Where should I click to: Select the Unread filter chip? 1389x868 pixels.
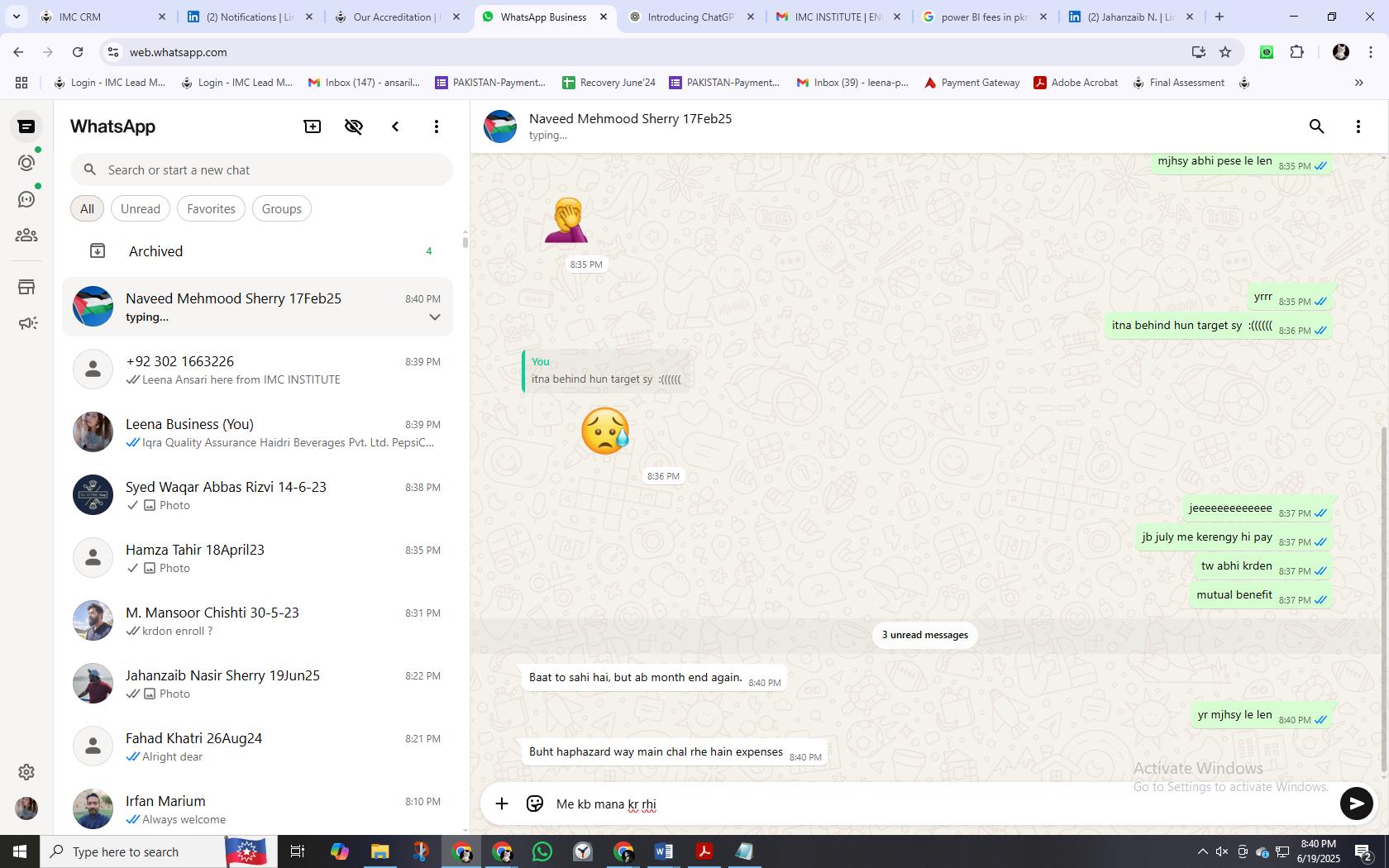click(141, 208)
